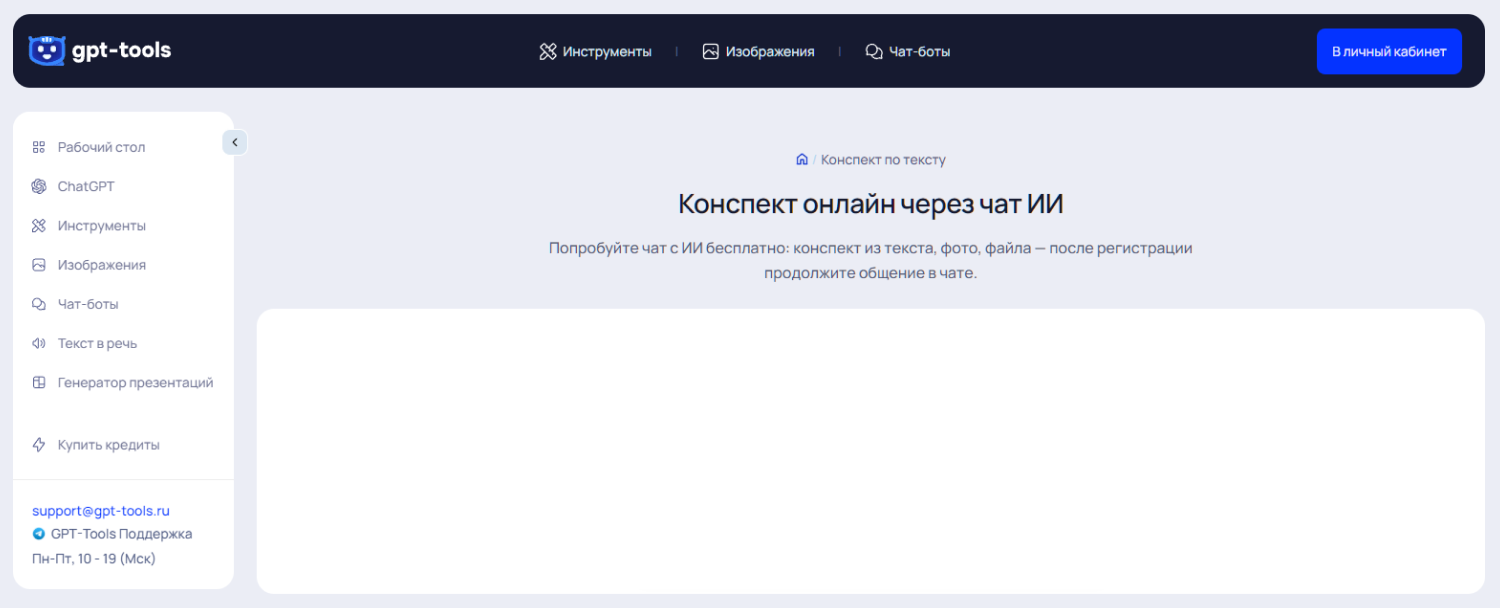This screenshot has width=1500, height=608.
Task: Click the Изображения icon in the top navigation
Action: [711, 50]
